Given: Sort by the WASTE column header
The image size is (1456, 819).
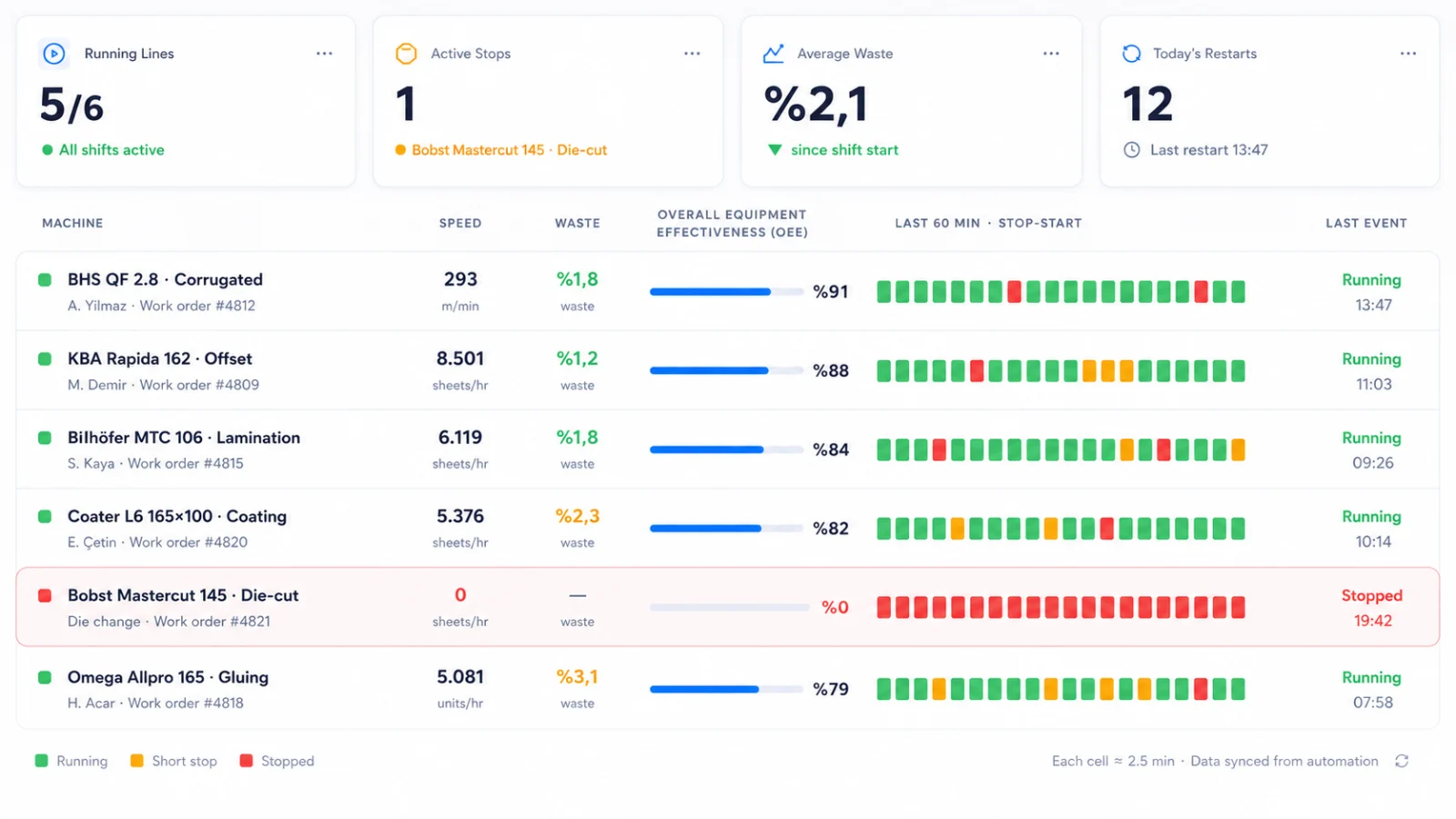Looking at the screenshot, I should [578, 223].
